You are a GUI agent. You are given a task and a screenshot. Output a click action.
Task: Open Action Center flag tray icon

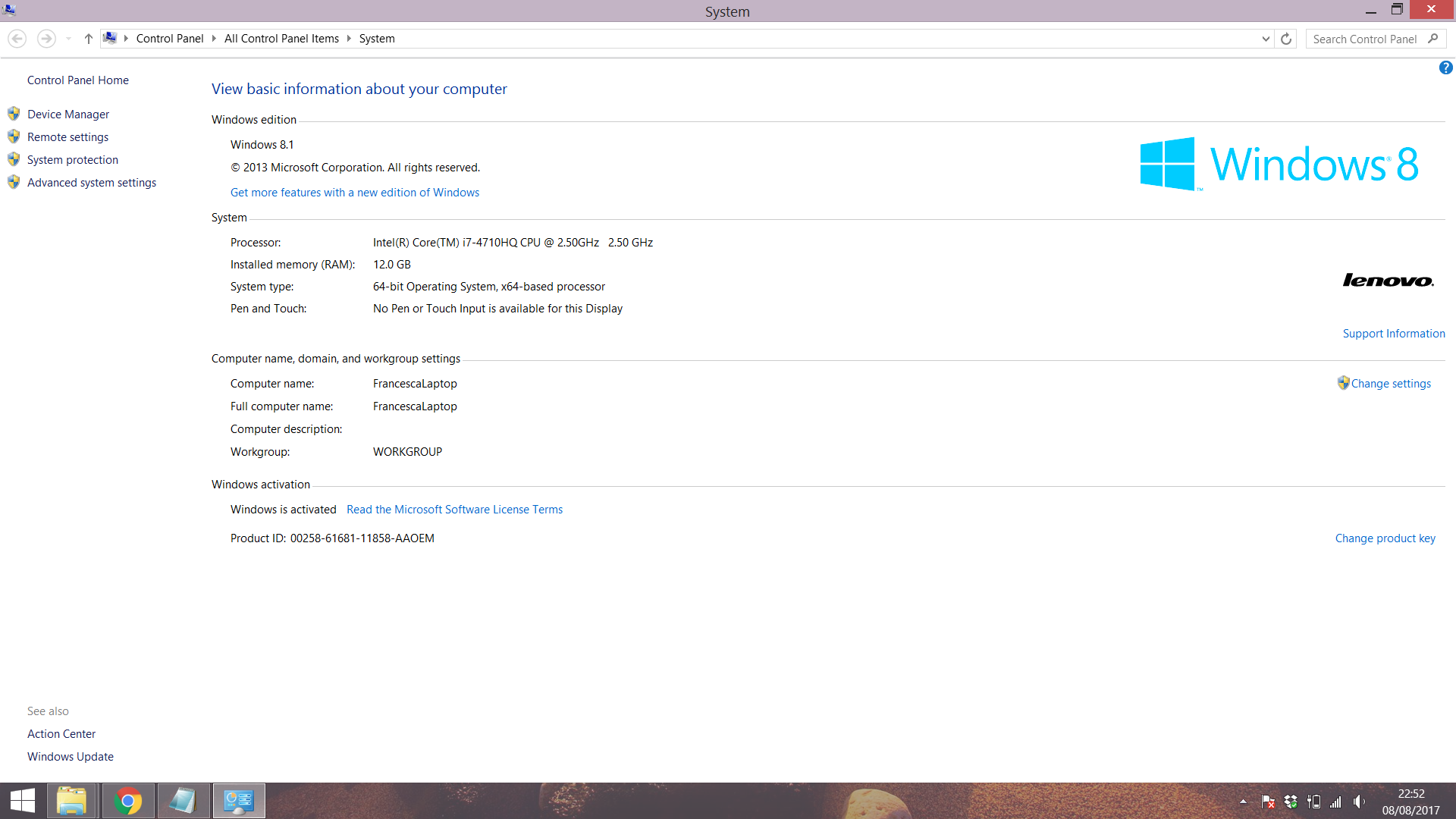click(x=1267, y=802)
